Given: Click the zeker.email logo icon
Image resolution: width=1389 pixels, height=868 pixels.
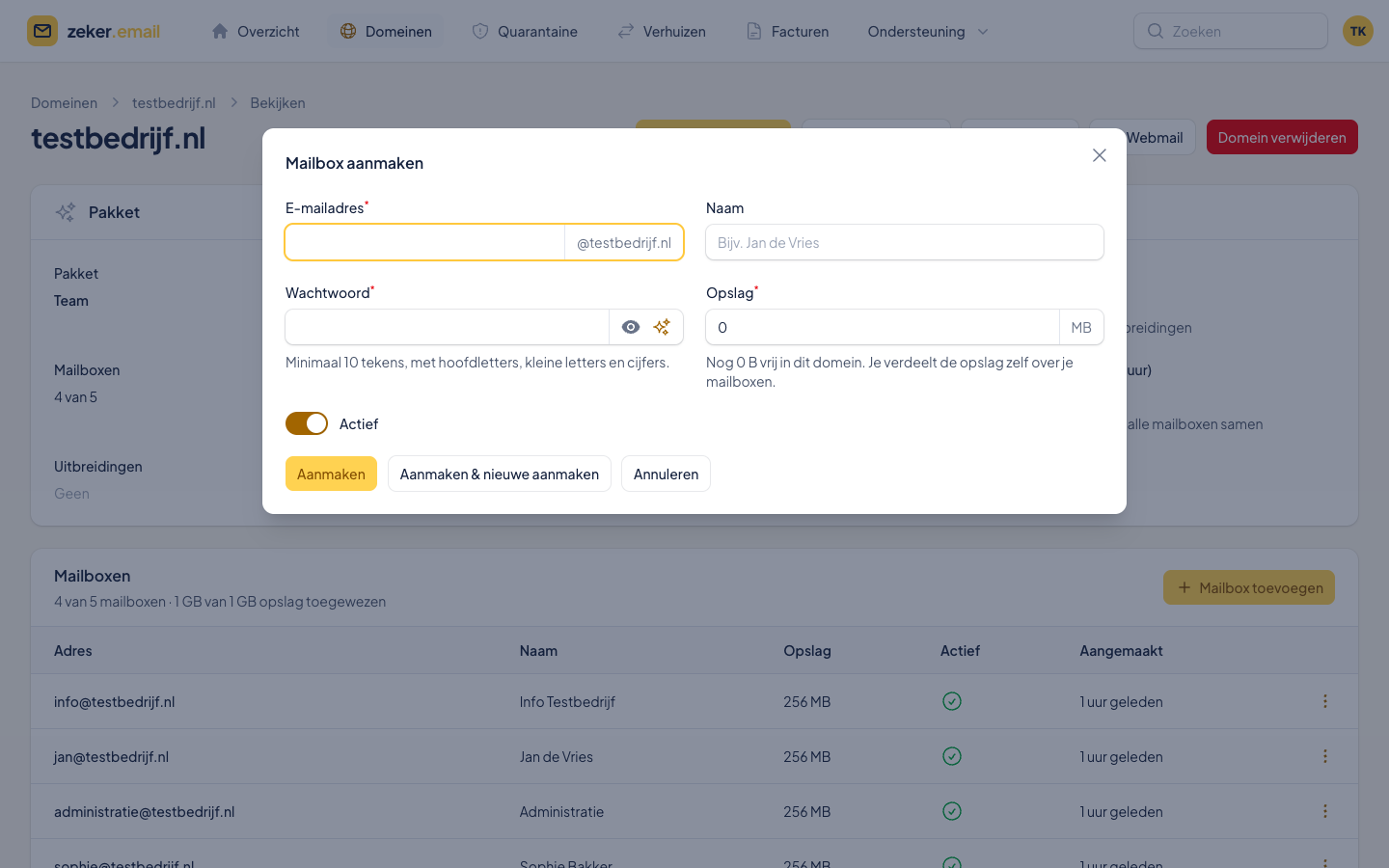Looking at the screenshot, I should 42,31.
